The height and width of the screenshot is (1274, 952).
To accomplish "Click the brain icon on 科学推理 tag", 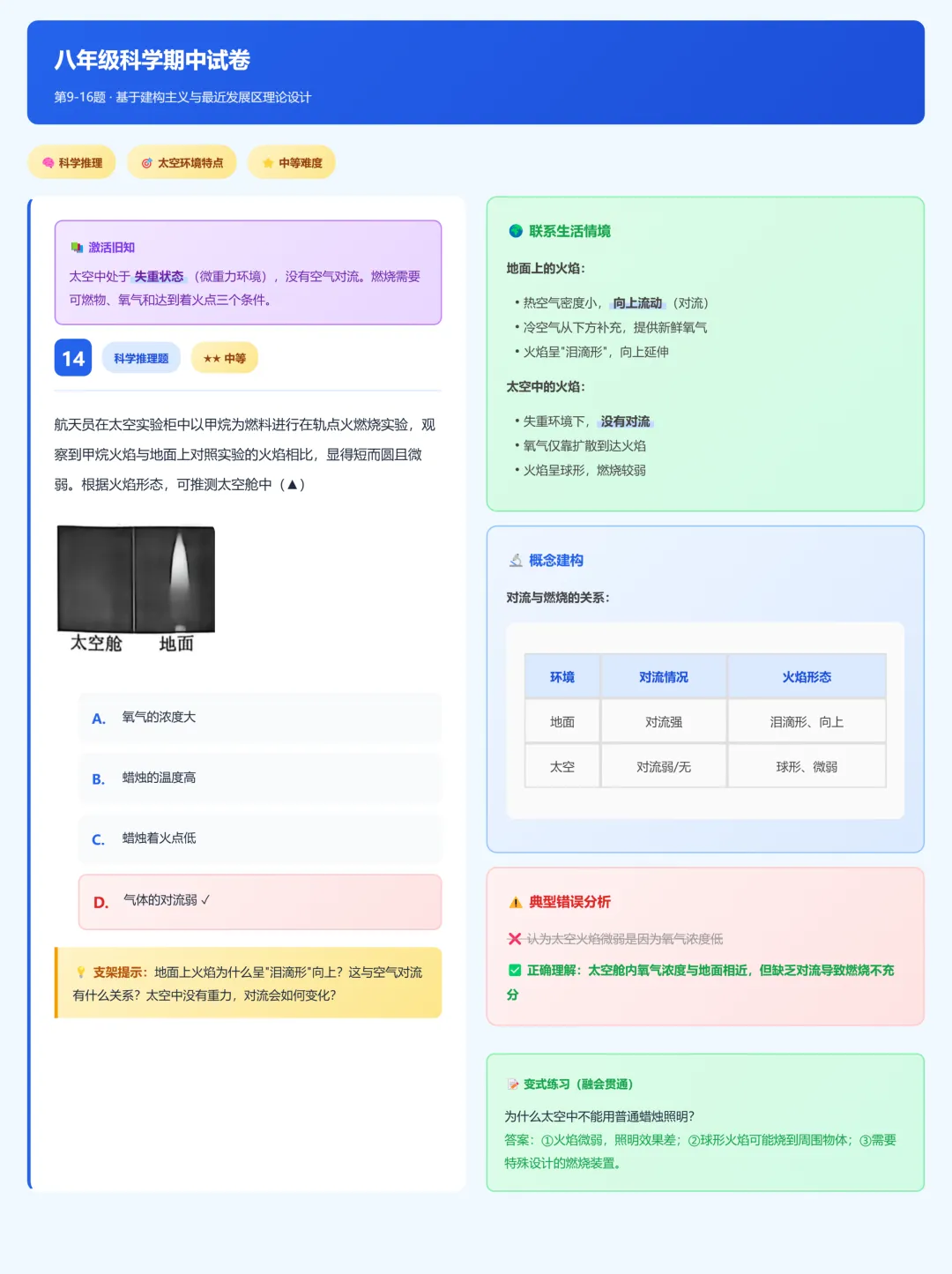I will pos(48,162).
